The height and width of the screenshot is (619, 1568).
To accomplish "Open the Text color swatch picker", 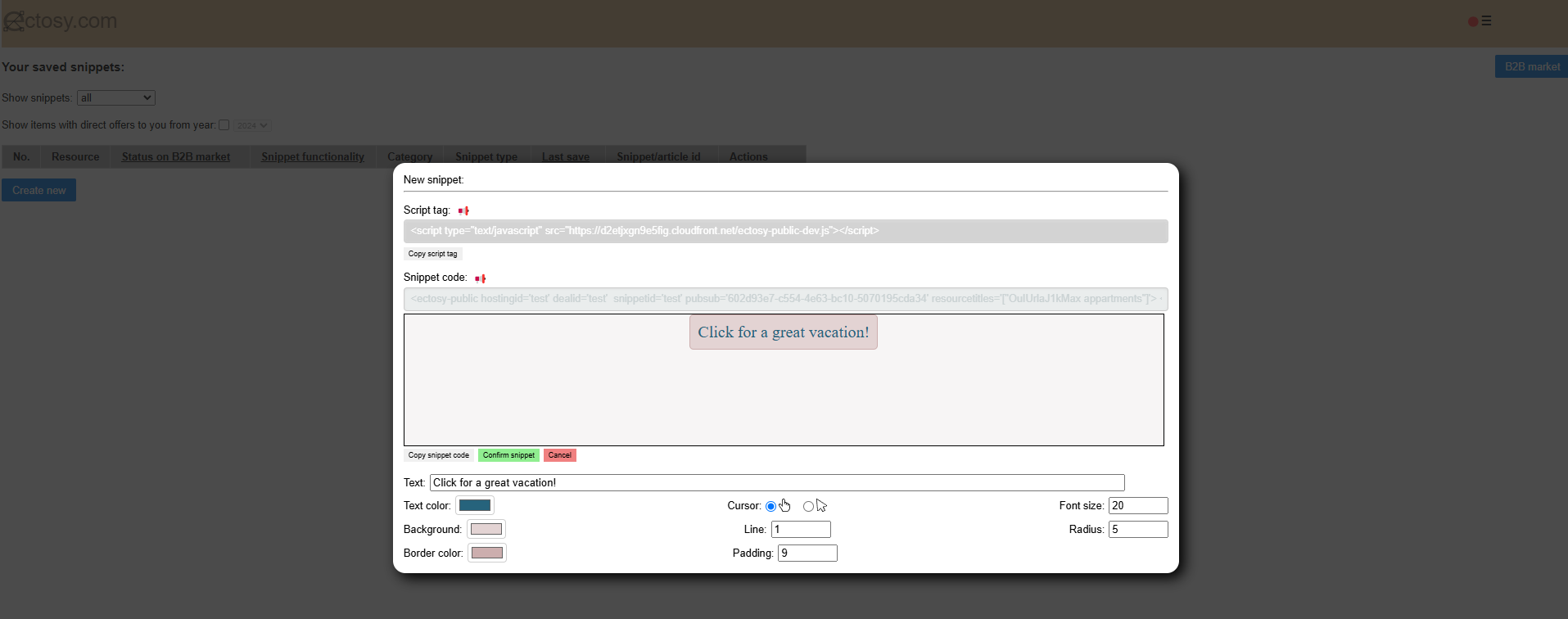I will 475,506.
